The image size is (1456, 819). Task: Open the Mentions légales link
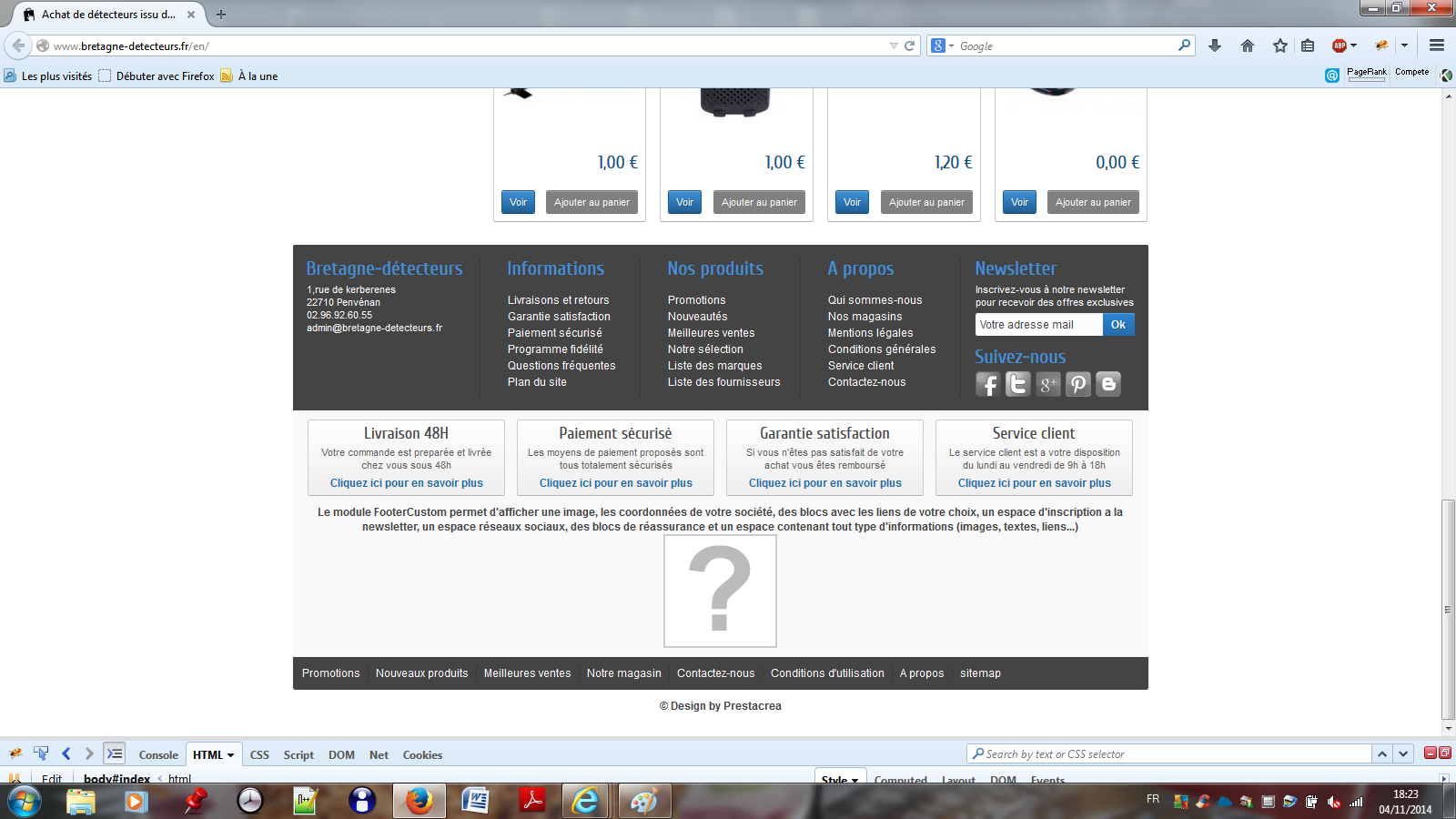tap(870, 333)
